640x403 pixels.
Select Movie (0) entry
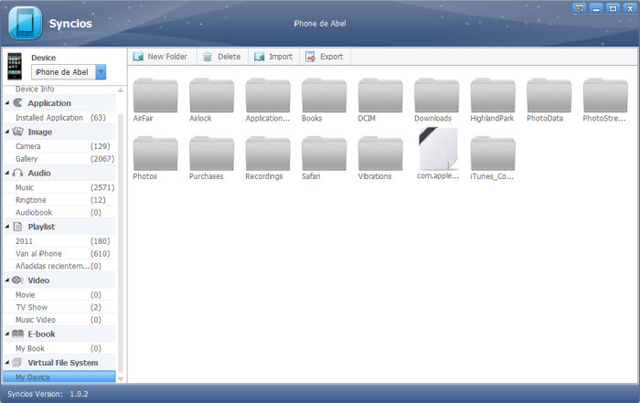click(60, 295)
